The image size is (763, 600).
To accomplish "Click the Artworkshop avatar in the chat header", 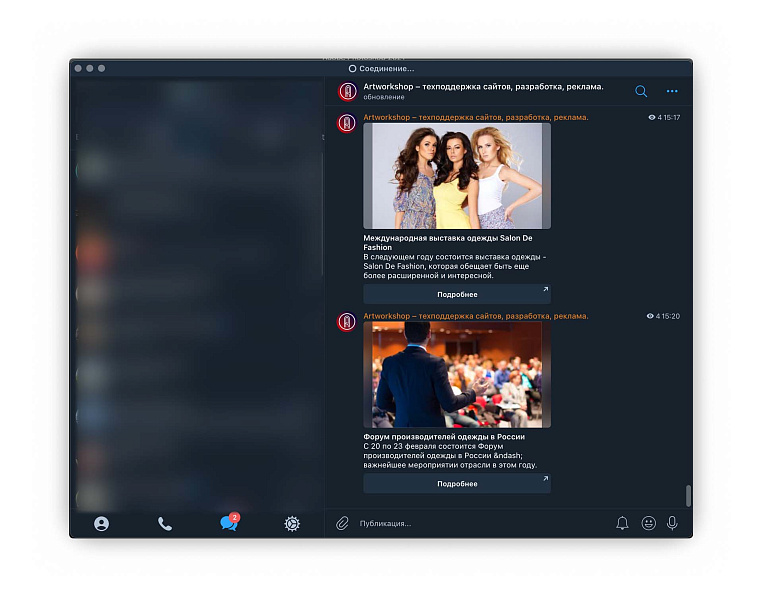I will (x=347, y=91).
